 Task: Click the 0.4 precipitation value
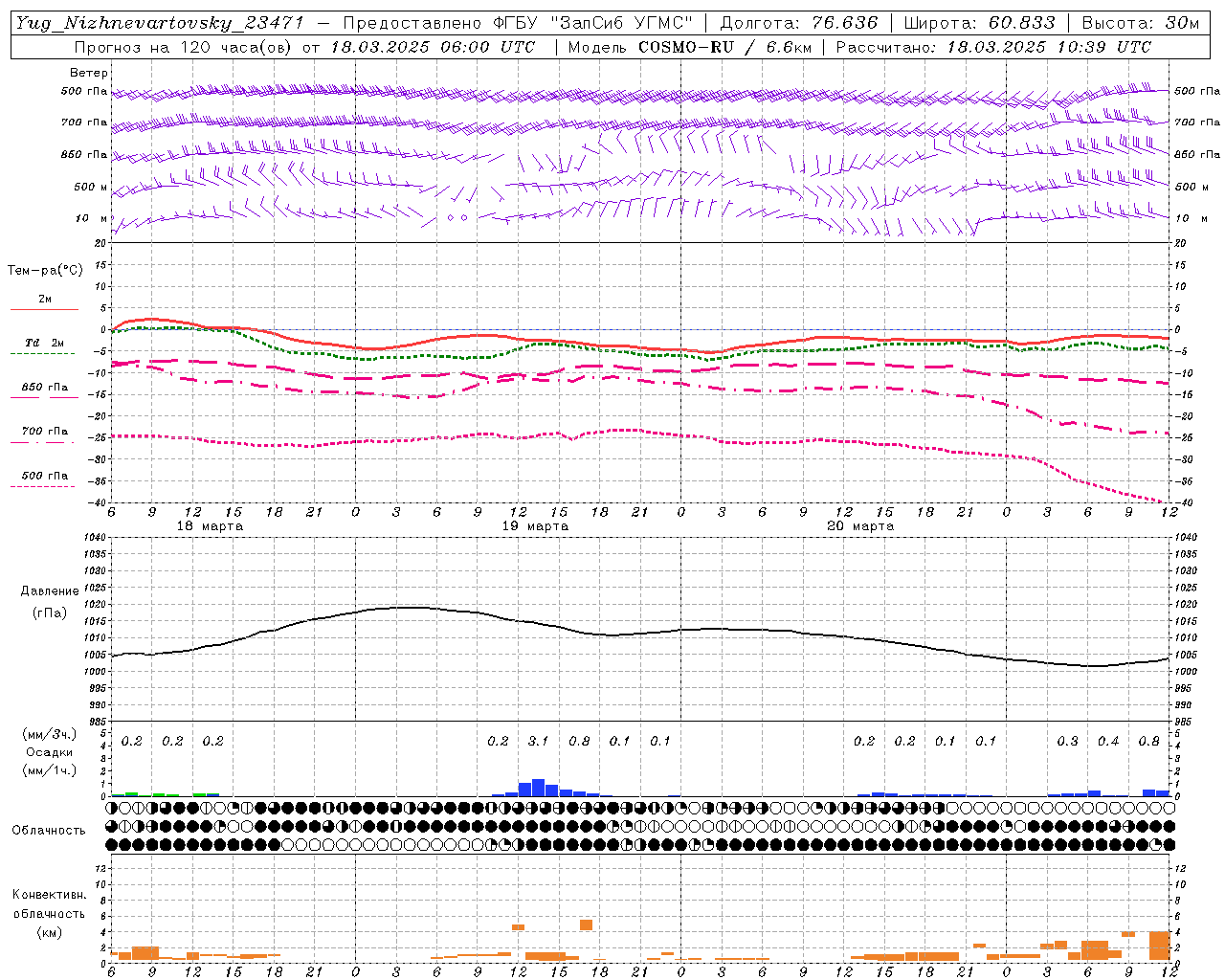(x=1108, y=742)
